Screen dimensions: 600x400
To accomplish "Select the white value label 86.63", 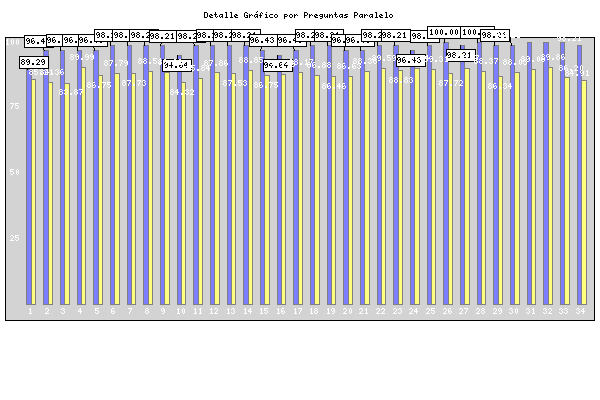I will coord(349,66).
